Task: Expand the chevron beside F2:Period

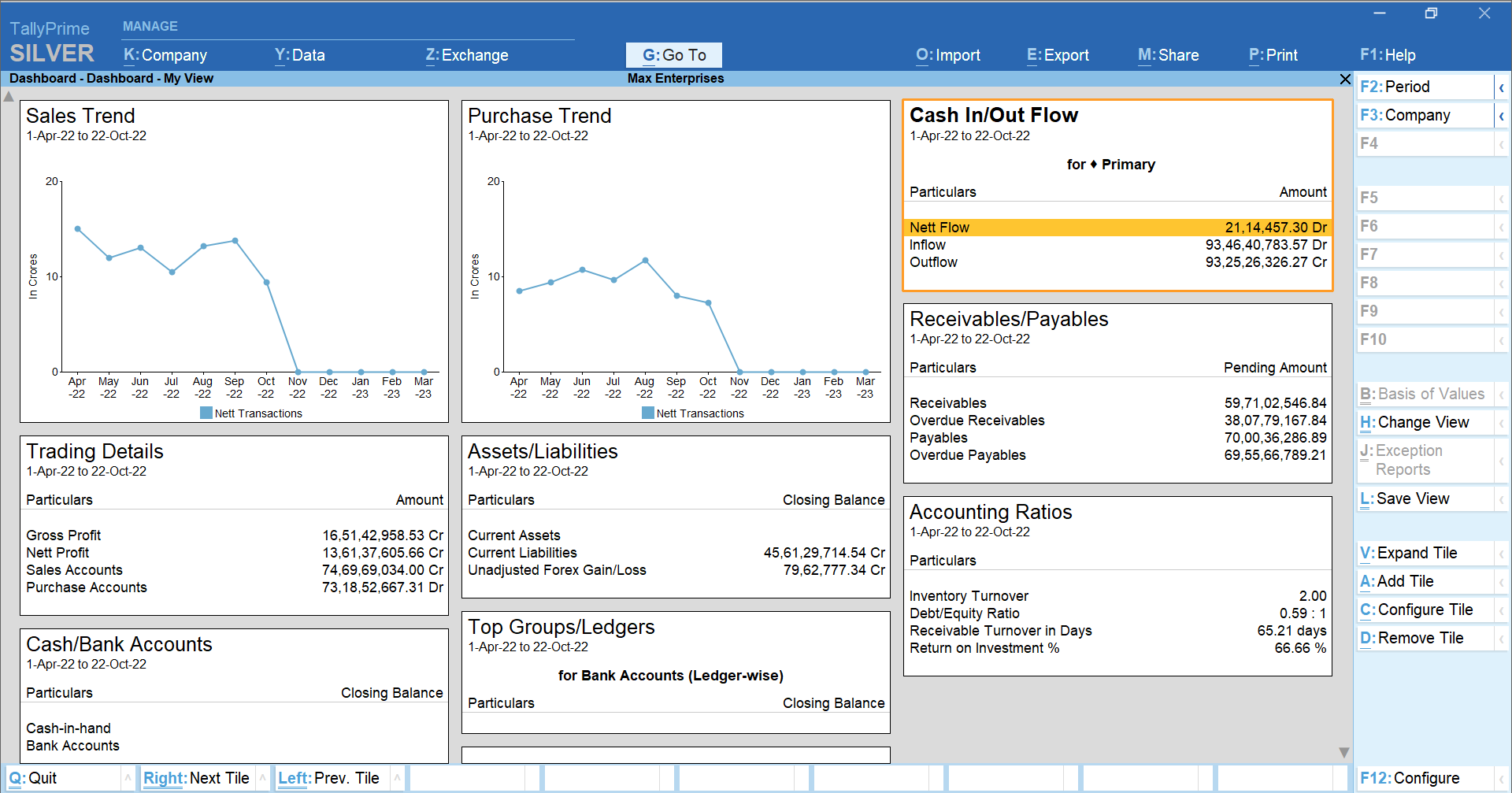Action: (1503, 87)
